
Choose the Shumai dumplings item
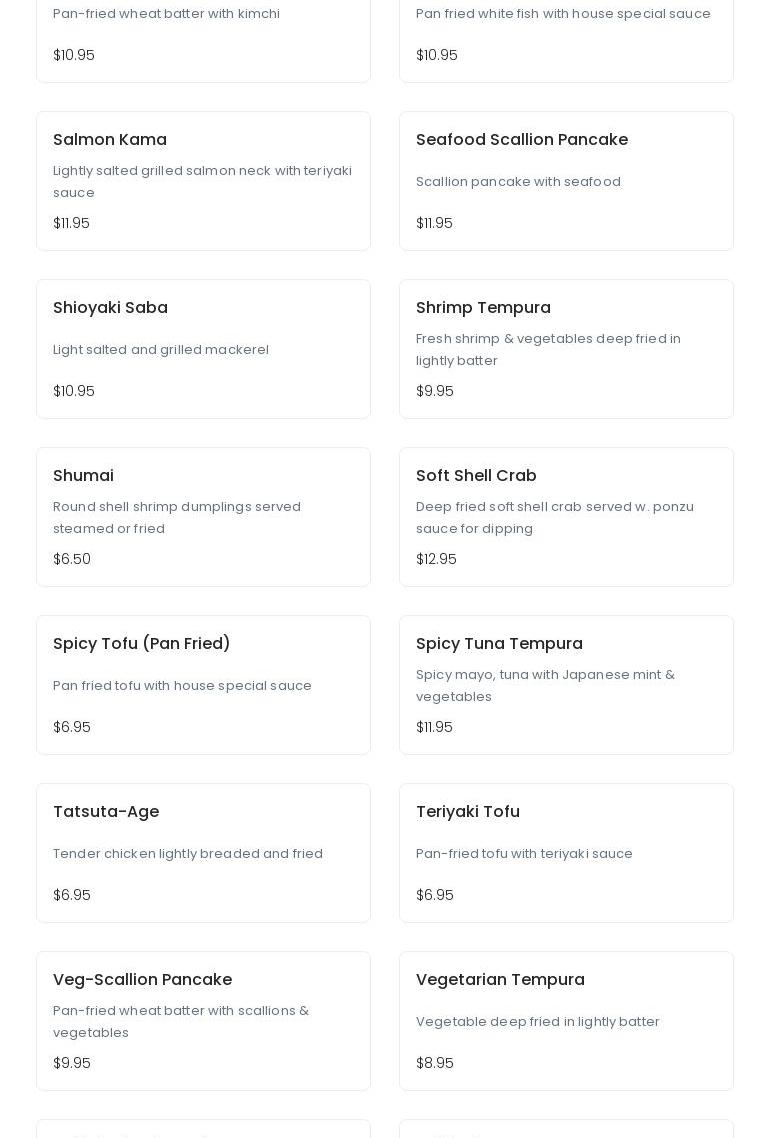click(x=203, y=516)
